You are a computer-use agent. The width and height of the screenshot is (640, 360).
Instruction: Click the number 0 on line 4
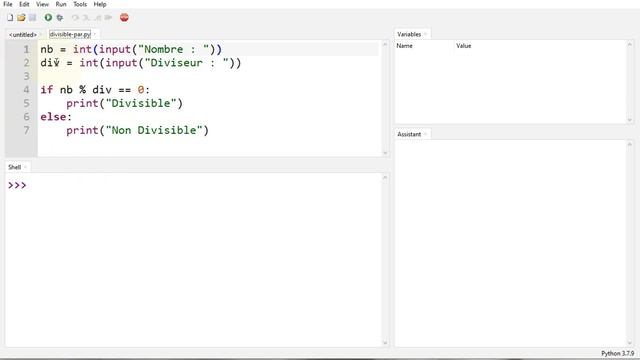point(141,90)
